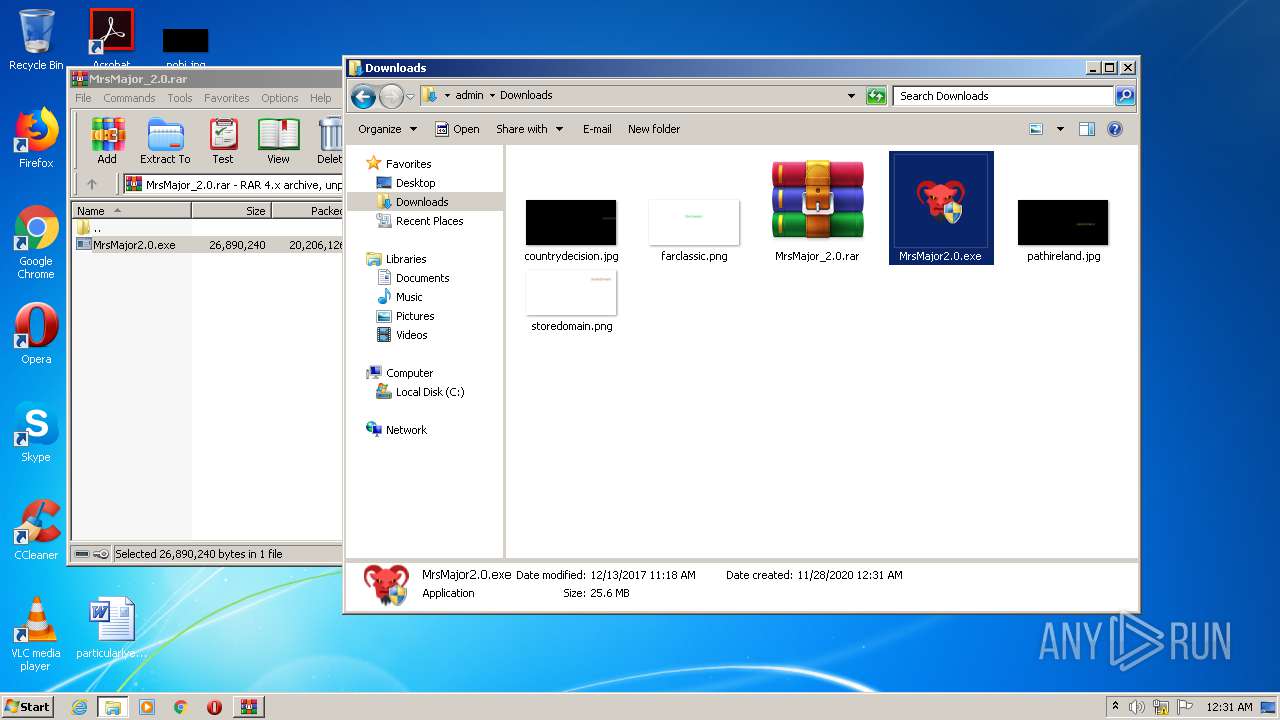The image size is (1280, 720).
Task: Open the view options dropdown arrow
Action: pos(1060,129)
